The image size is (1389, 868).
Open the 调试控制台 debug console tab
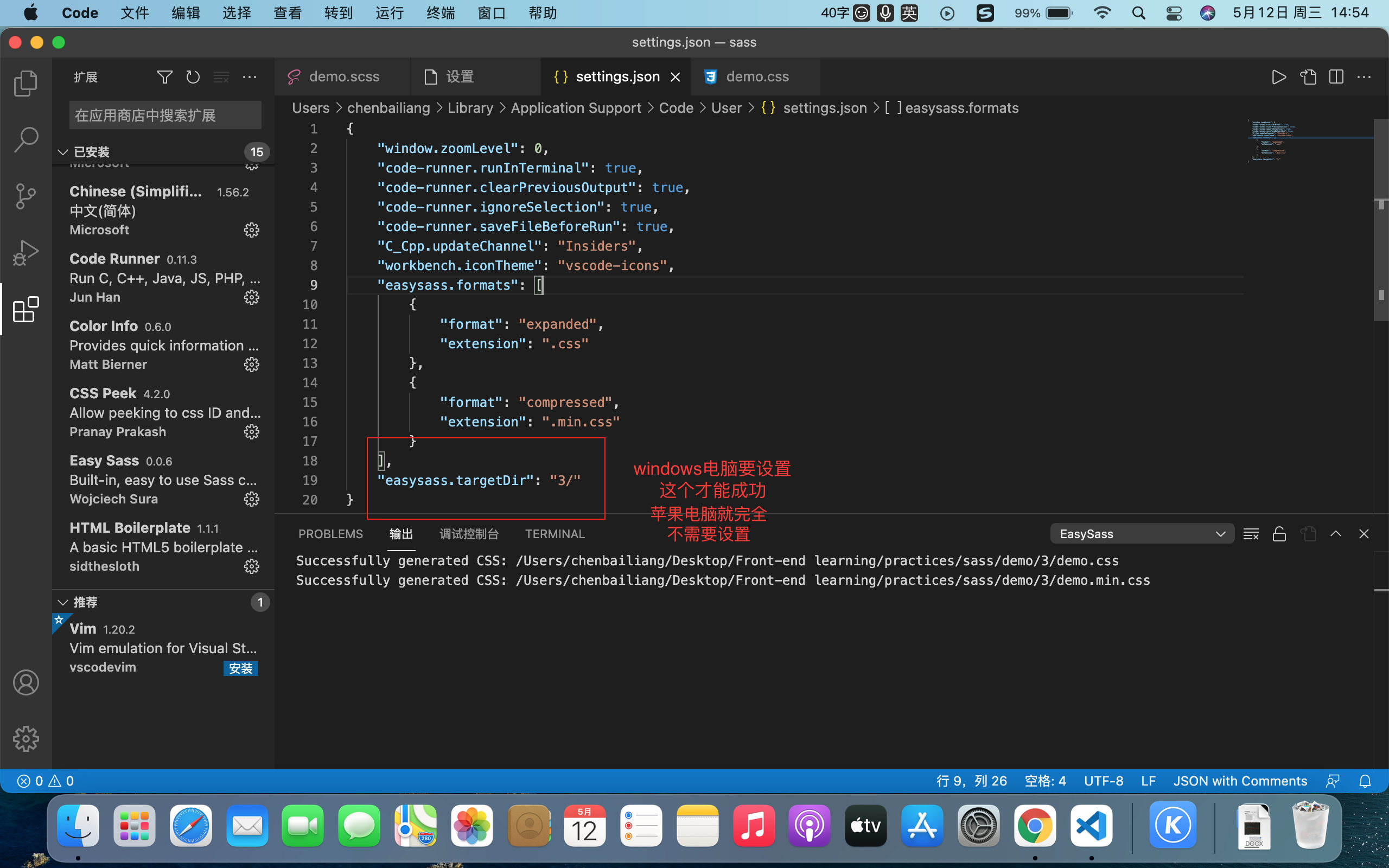click(469, 534)
